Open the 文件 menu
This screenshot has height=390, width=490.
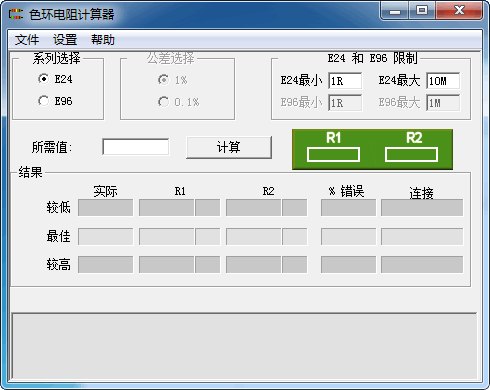pyautogui.click(x=27, y=40)
